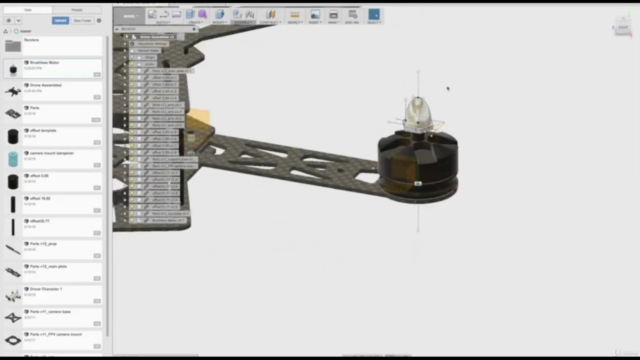Click the Create Sketch toolbar icon
The width and height of the screenshot is (640, 360).
(x=152, y=14)
